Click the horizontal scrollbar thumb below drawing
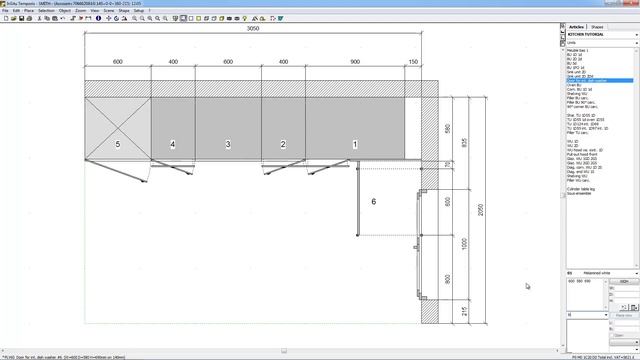This screenshot has width=640, height=360. (x=284, y=351)
